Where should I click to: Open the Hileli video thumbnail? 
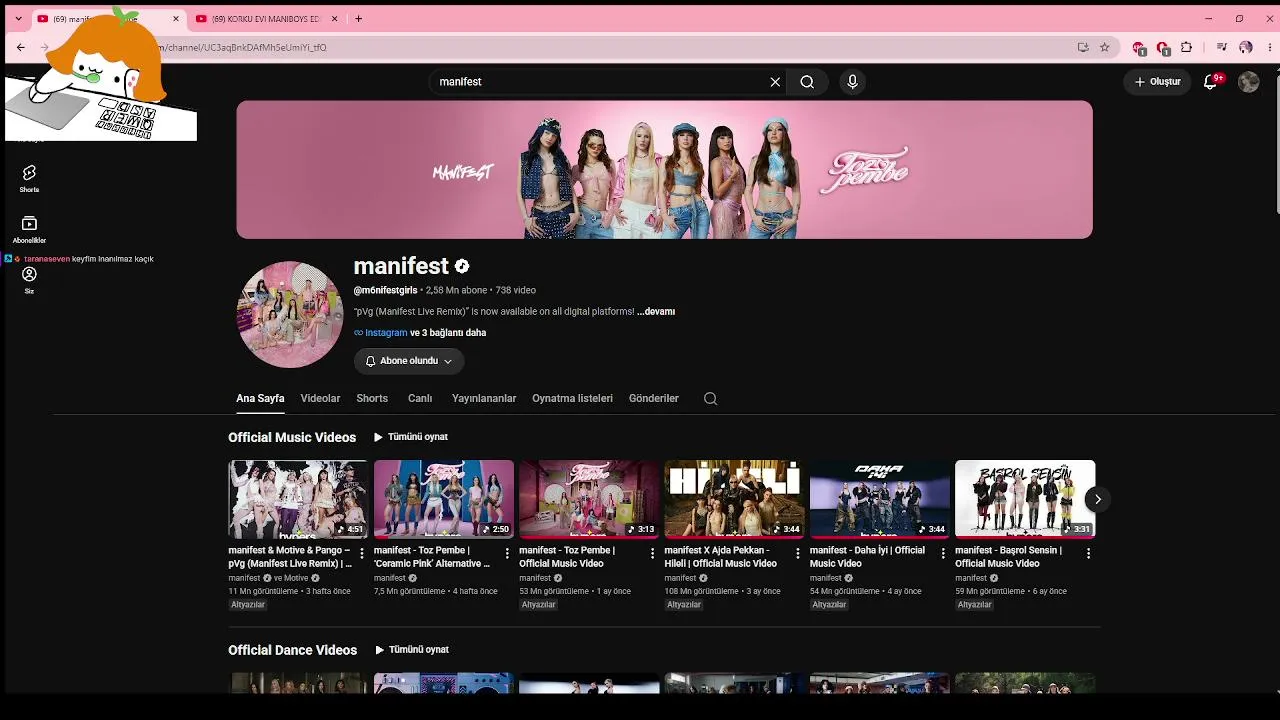734,499
